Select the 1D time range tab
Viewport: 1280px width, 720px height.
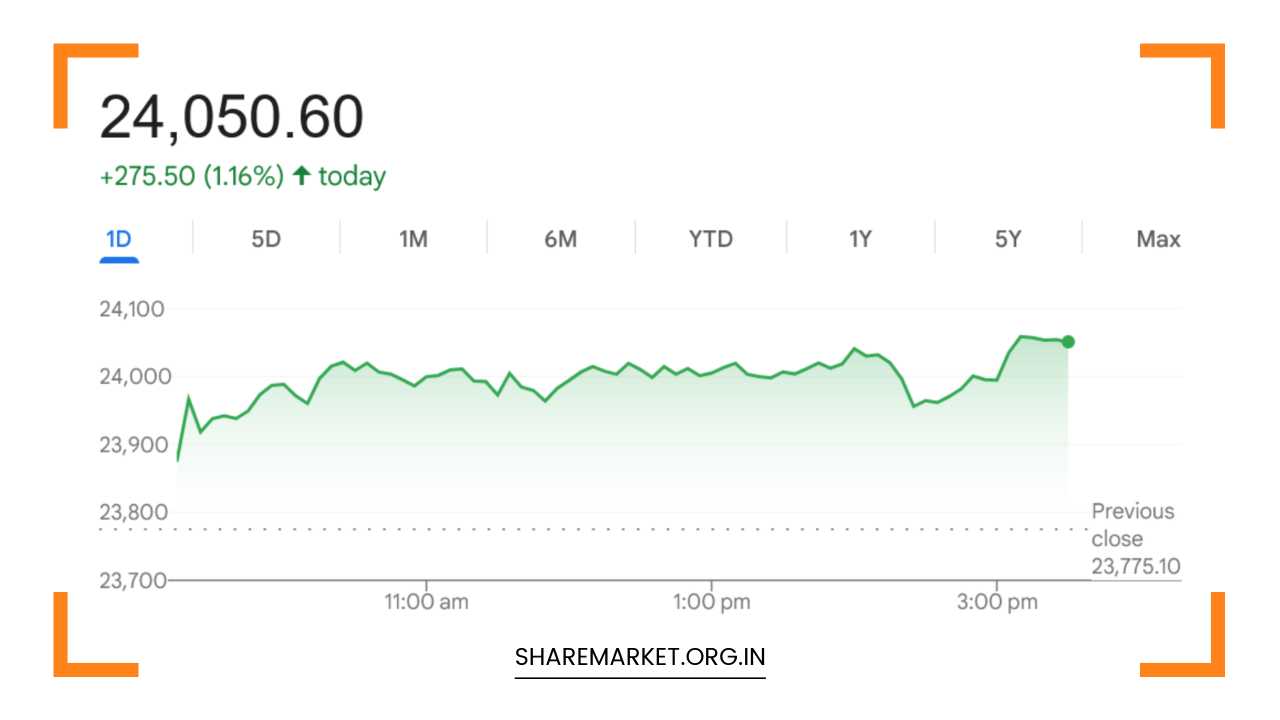tap(119, 239)
